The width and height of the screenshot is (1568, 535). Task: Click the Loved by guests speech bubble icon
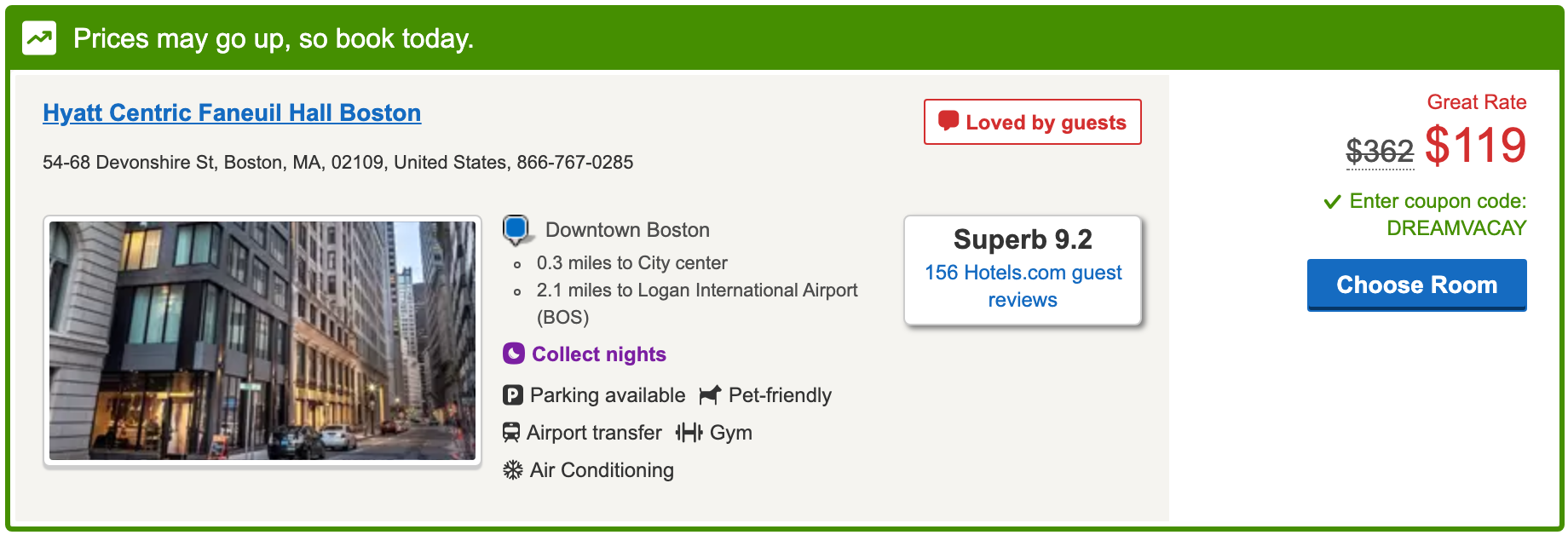(948, 121)
